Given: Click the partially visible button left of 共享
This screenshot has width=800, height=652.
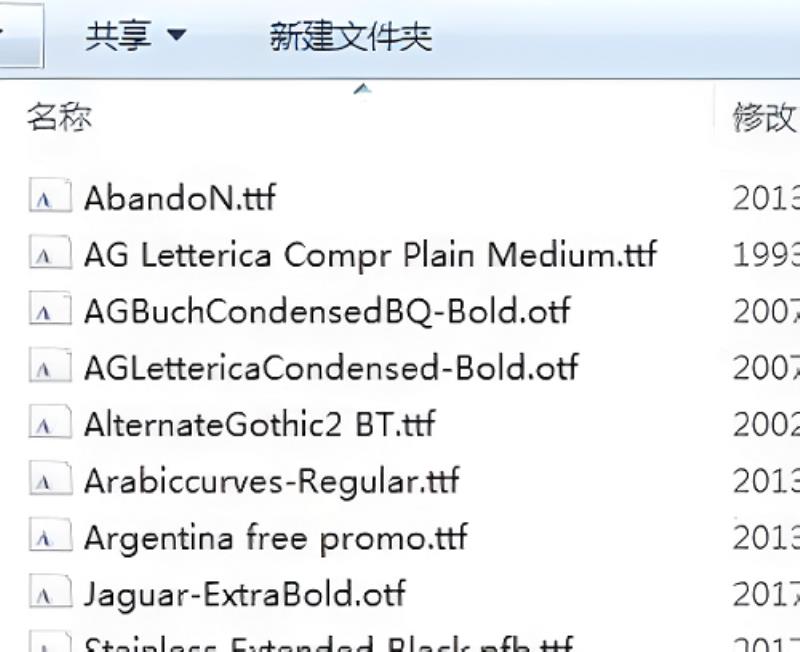Looking at the screenshot, I should [x=21, y=35].
